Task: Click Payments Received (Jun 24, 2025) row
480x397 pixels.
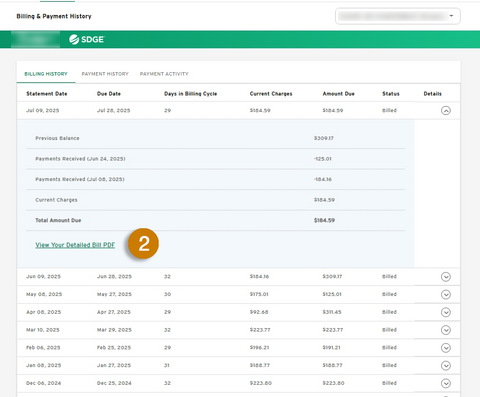Action: [x=215, y=159]
